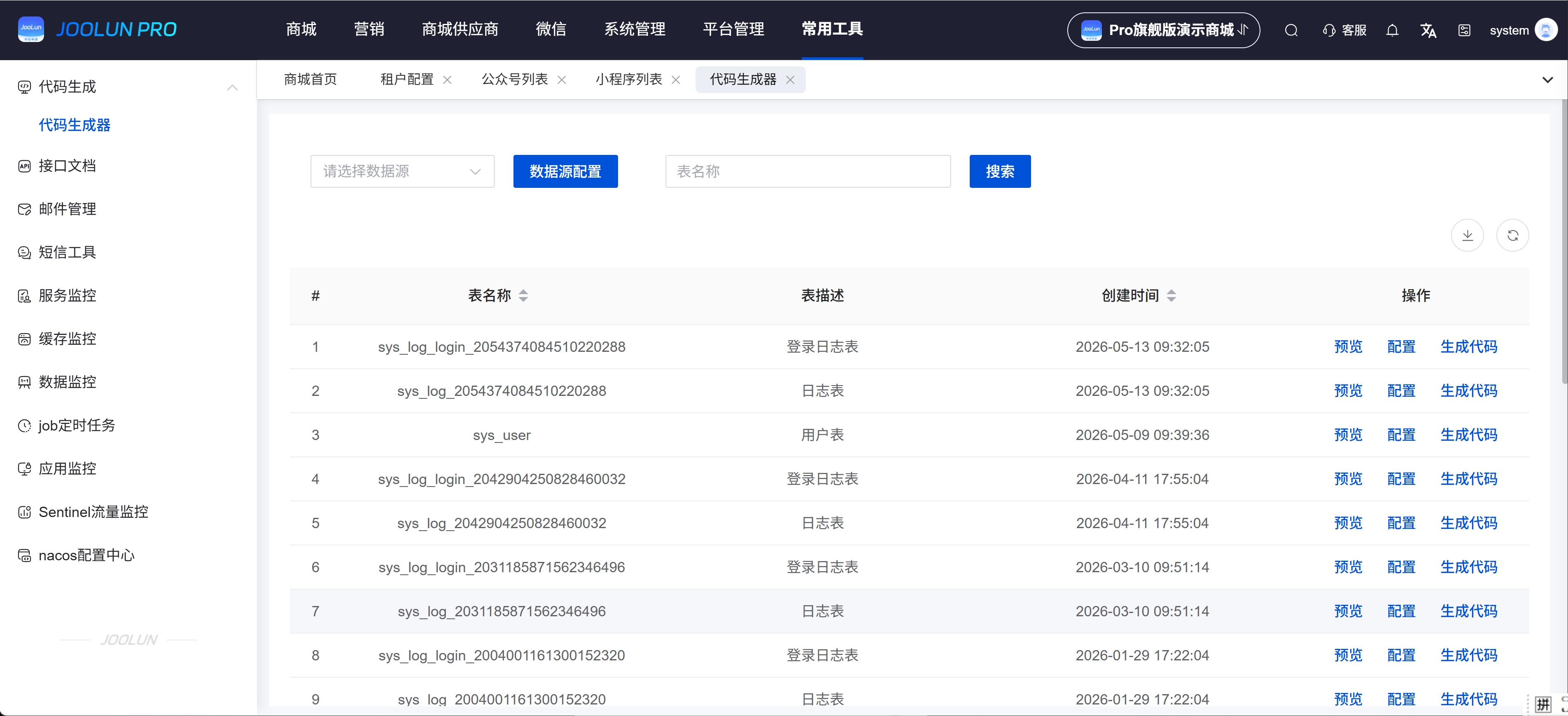This screenshot has height=716, width=1568.
Task: Select the 常用工具 top menu
Action: [x=832, y=29]
